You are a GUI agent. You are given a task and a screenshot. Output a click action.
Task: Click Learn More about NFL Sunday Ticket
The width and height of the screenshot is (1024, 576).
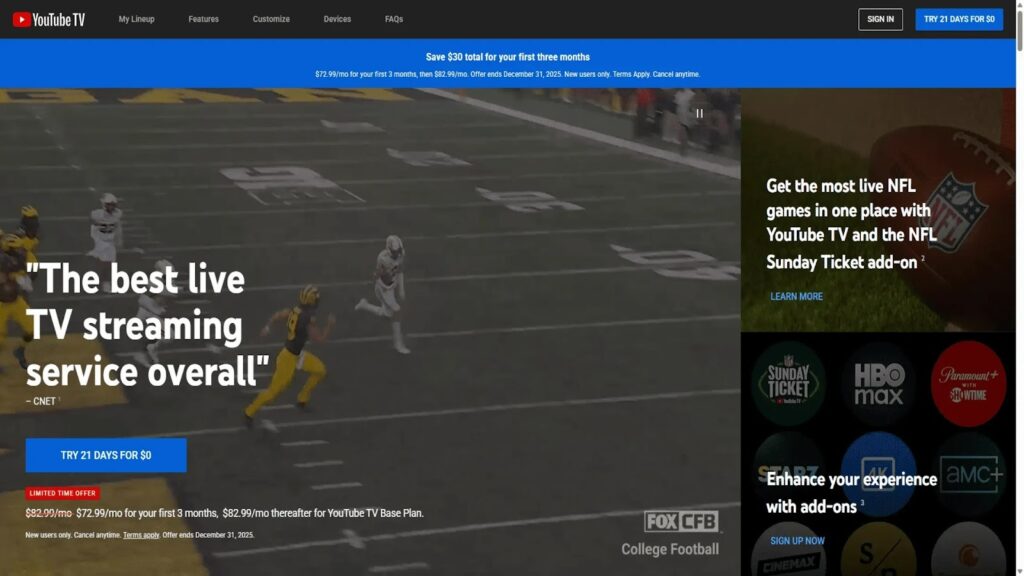(x=796, y=296)
